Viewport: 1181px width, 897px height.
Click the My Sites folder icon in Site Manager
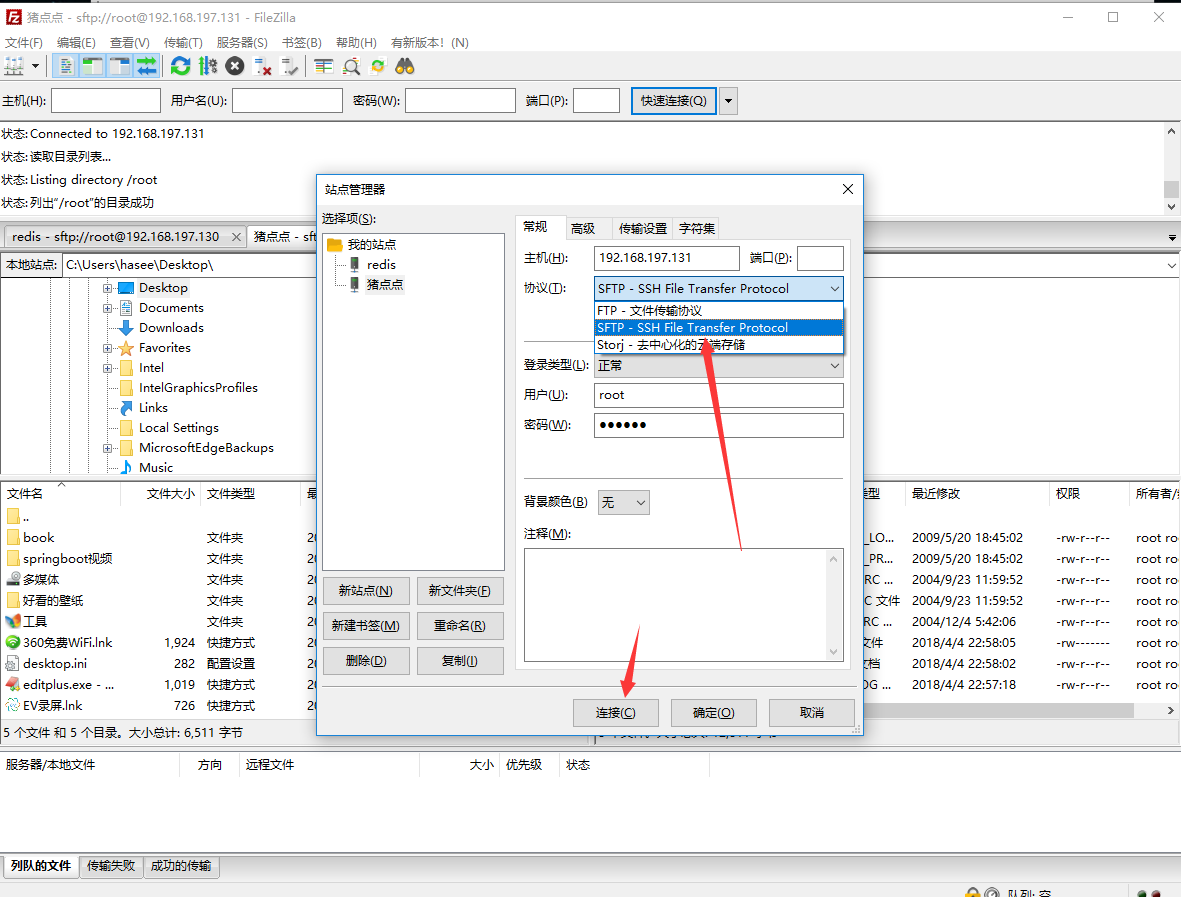click(335, 245)
